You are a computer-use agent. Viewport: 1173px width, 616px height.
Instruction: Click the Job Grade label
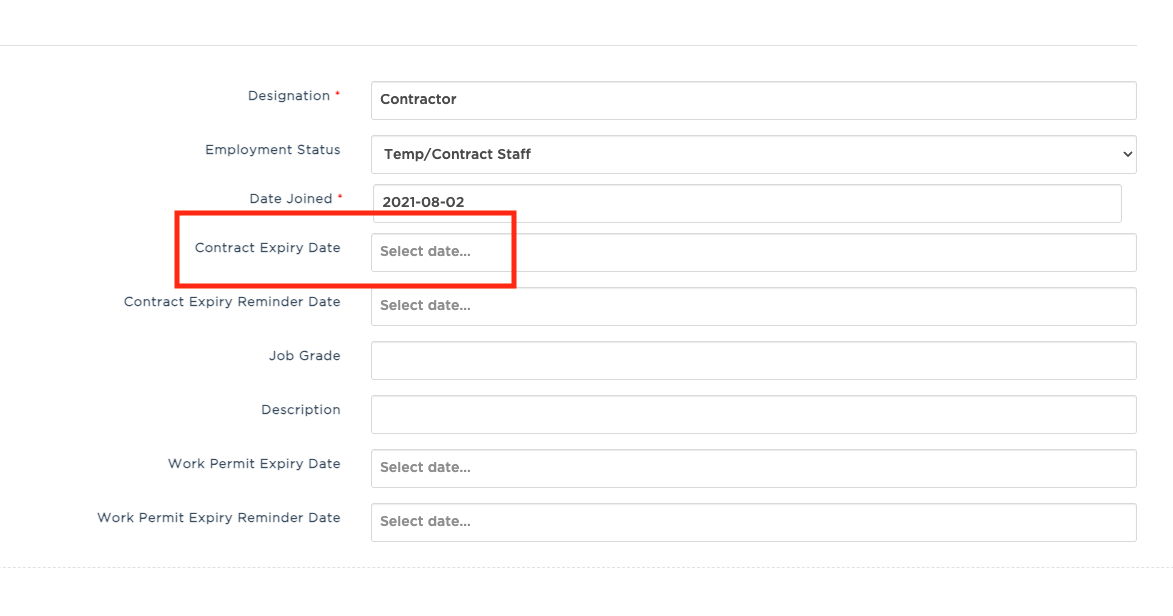[304, 356]
